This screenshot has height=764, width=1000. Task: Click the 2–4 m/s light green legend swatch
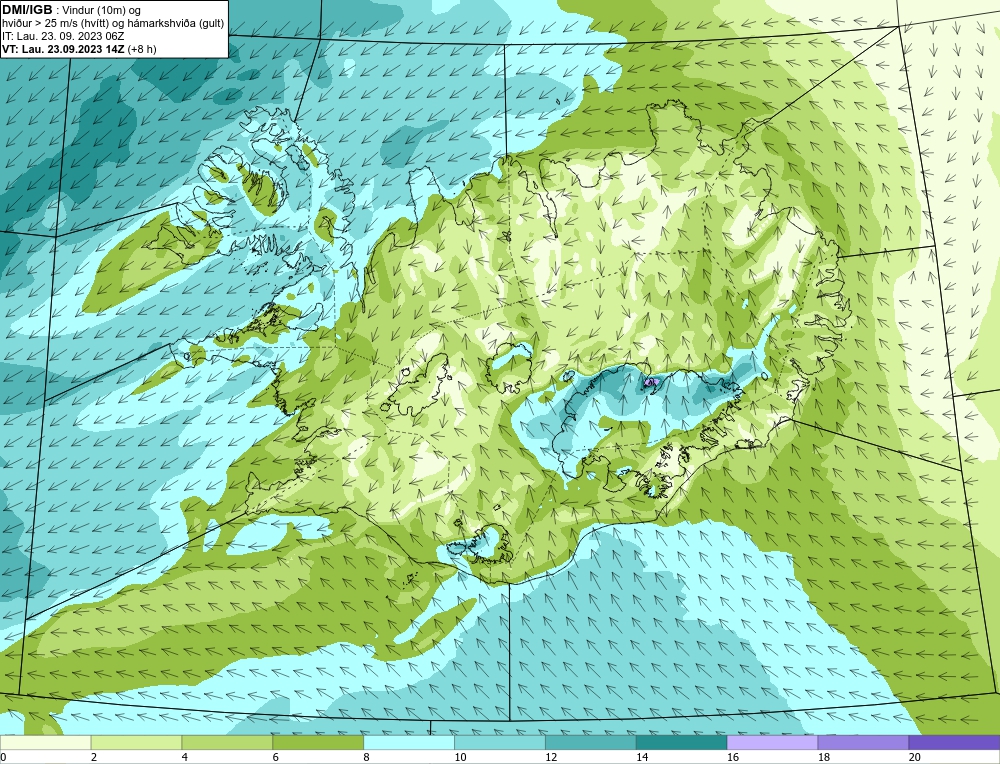pos(136,742)
